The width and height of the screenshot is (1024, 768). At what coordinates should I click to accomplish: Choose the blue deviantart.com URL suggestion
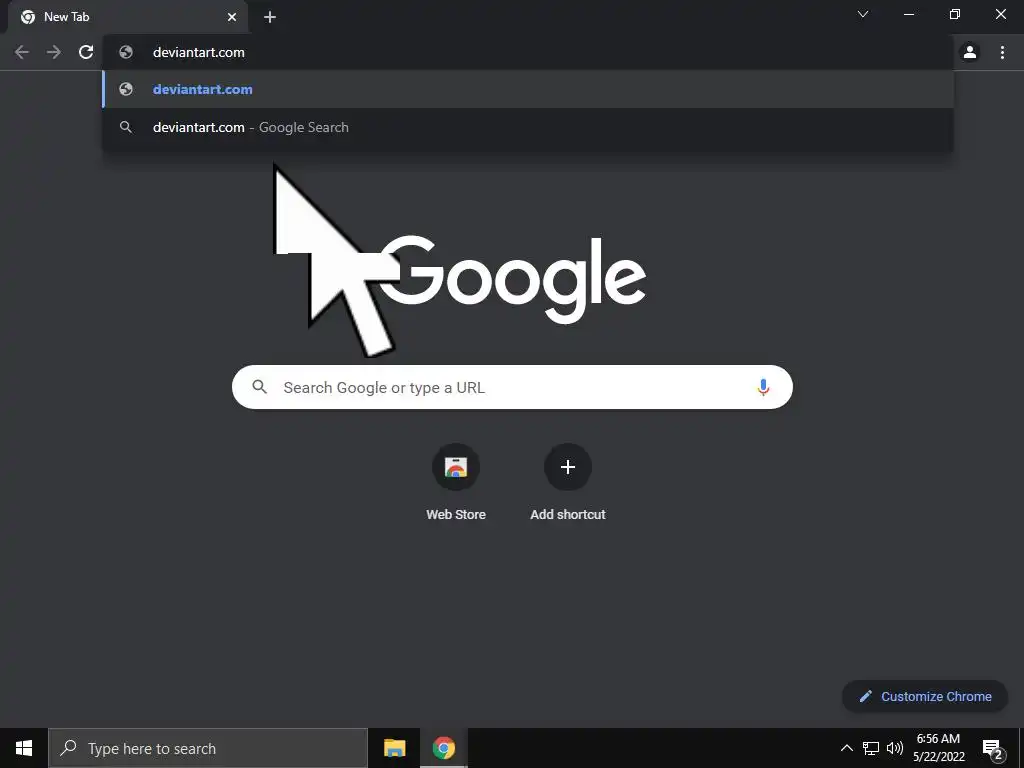pyautogui.click(x=528, y=89)
